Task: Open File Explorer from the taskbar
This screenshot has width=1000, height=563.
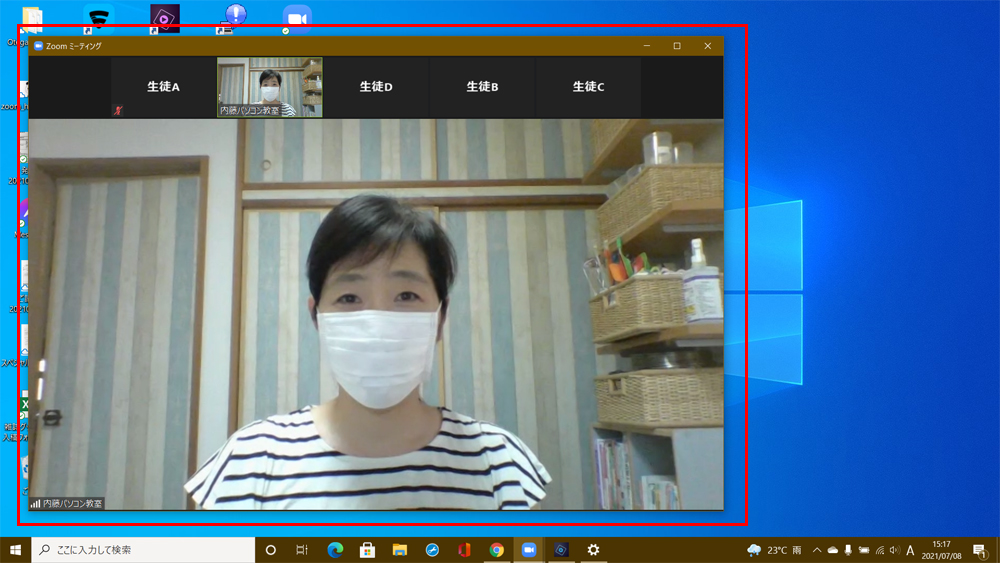Action: tap(400, 550)
